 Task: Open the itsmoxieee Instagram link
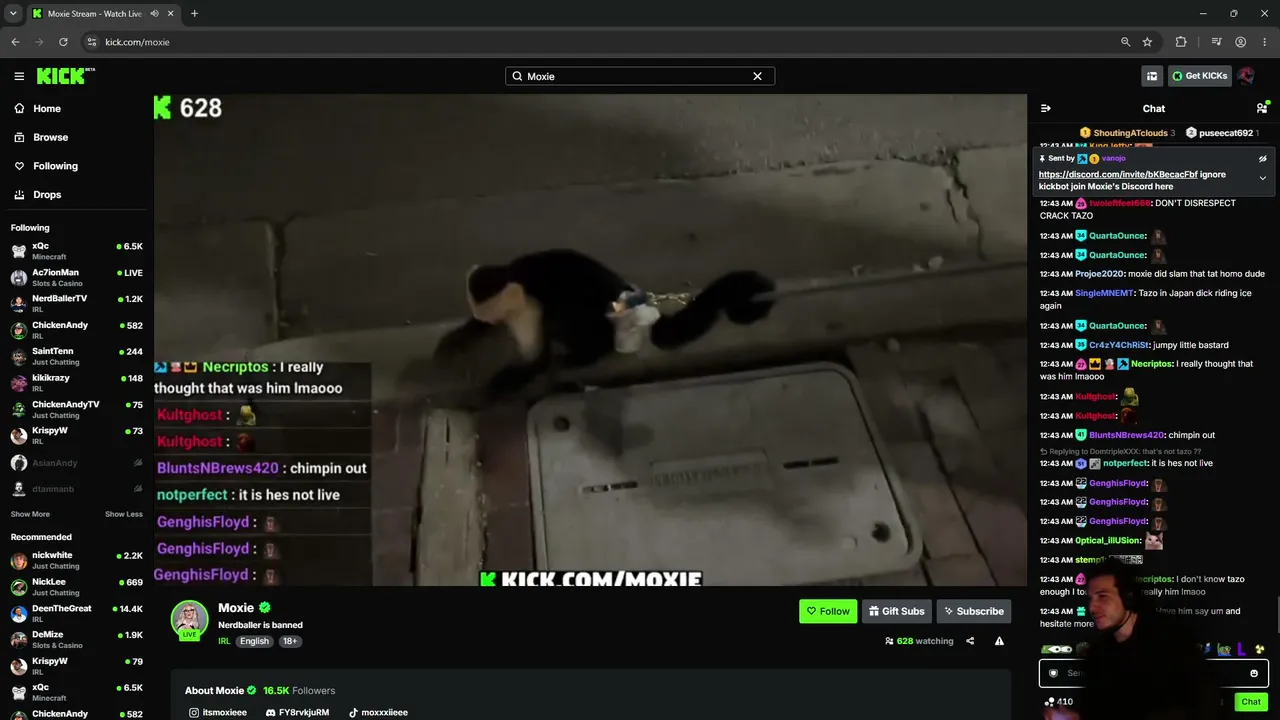click(217, 713)
